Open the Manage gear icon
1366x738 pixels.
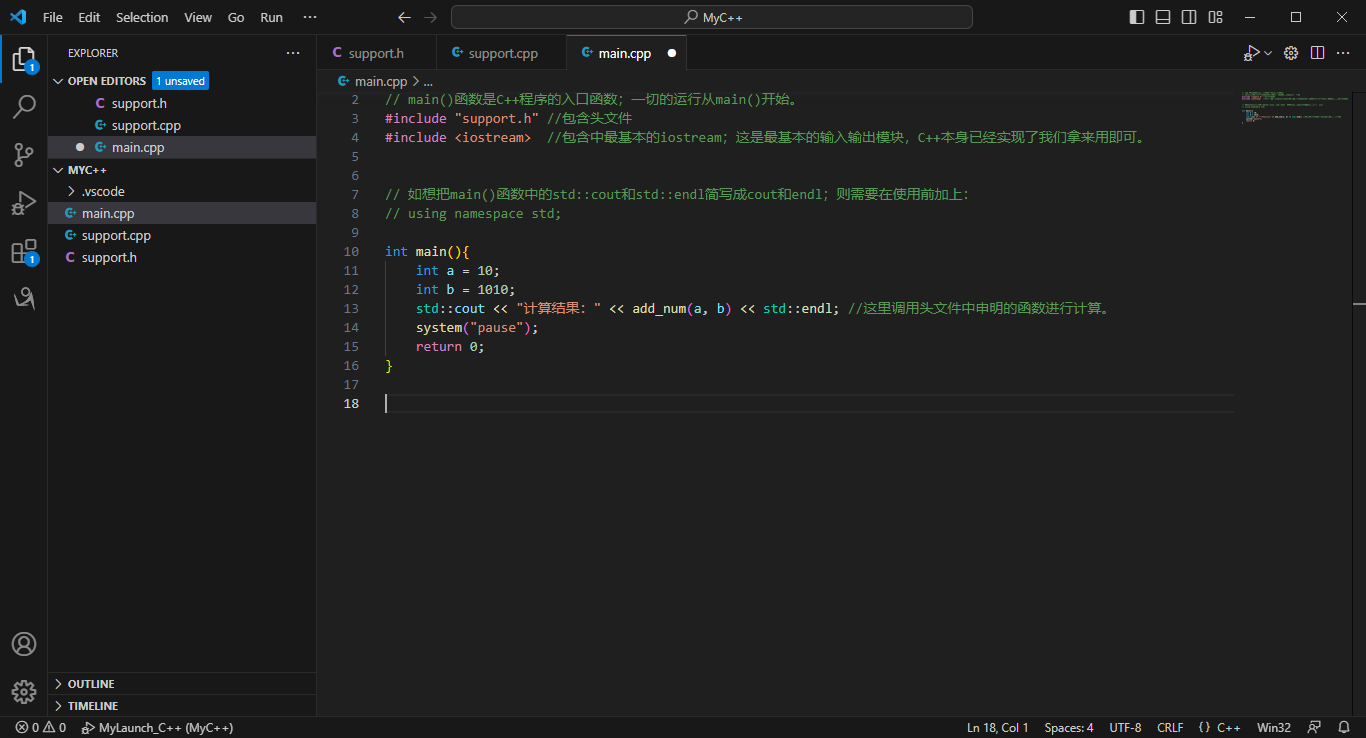pos(24,691)
